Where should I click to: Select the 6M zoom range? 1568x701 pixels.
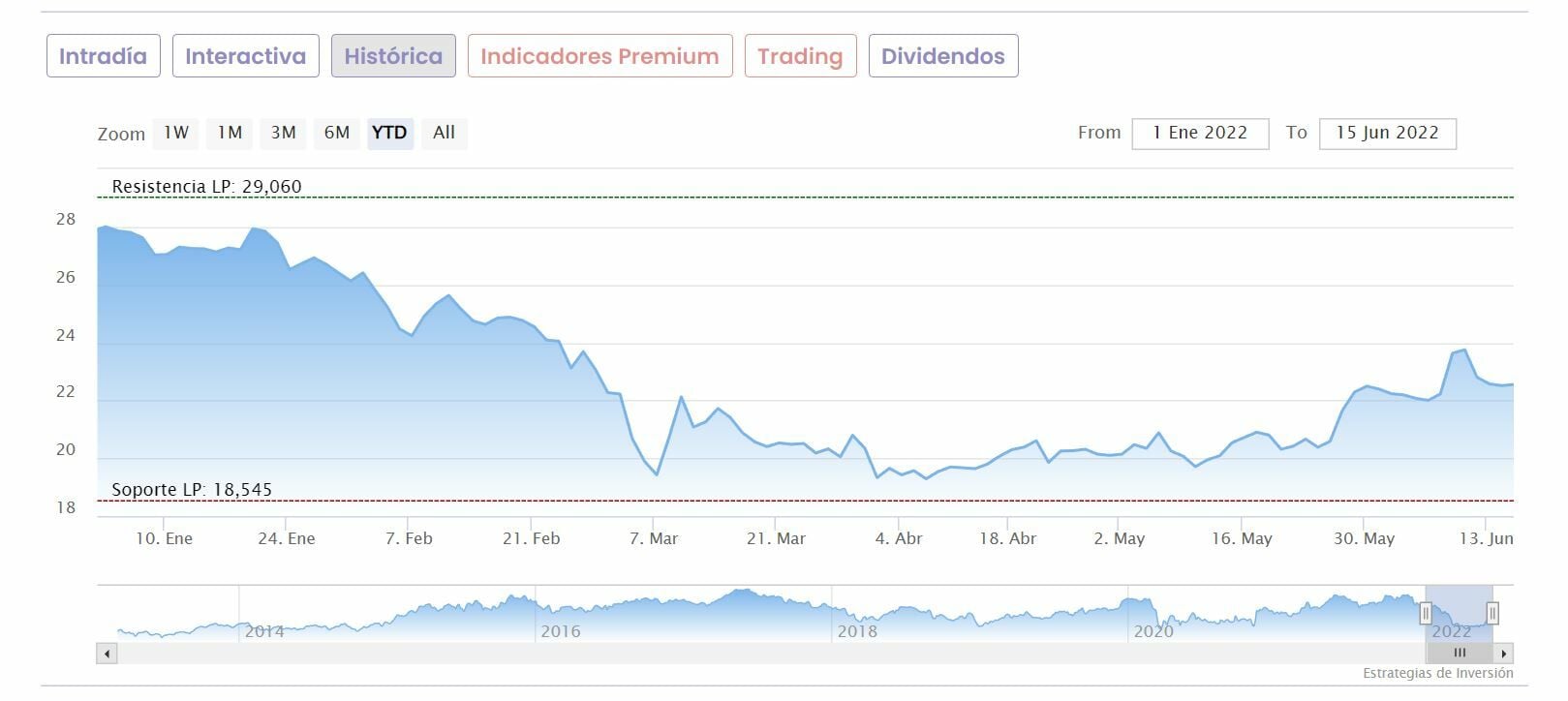pyautogui.click(x=337, y=133)
